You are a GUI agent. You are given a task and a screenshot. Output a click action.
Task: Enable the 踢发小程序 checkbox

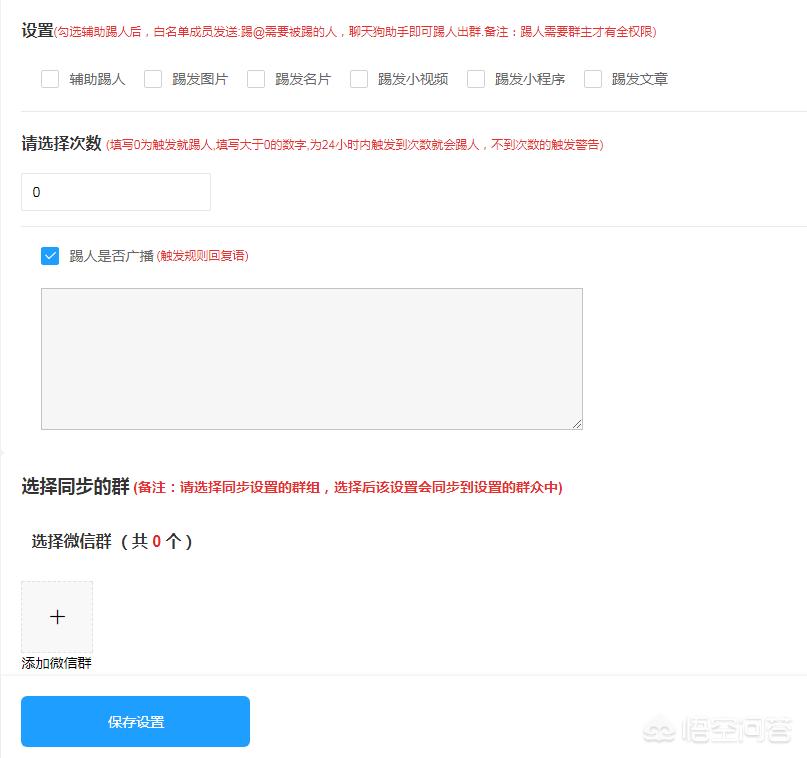(x=476, y=78)
